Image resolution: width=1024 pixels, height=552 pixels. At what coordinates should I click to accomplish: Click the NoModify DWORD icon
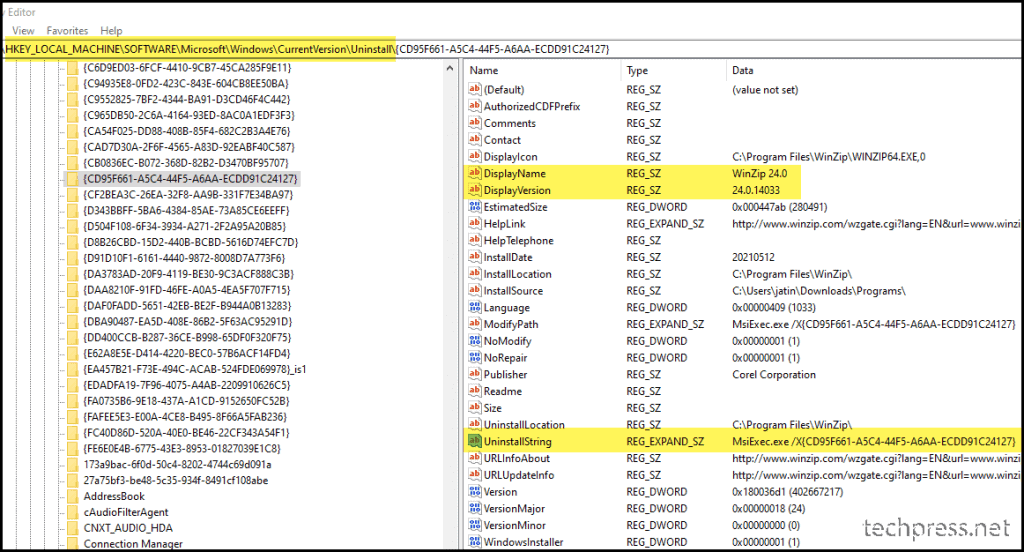click(475, 340)
